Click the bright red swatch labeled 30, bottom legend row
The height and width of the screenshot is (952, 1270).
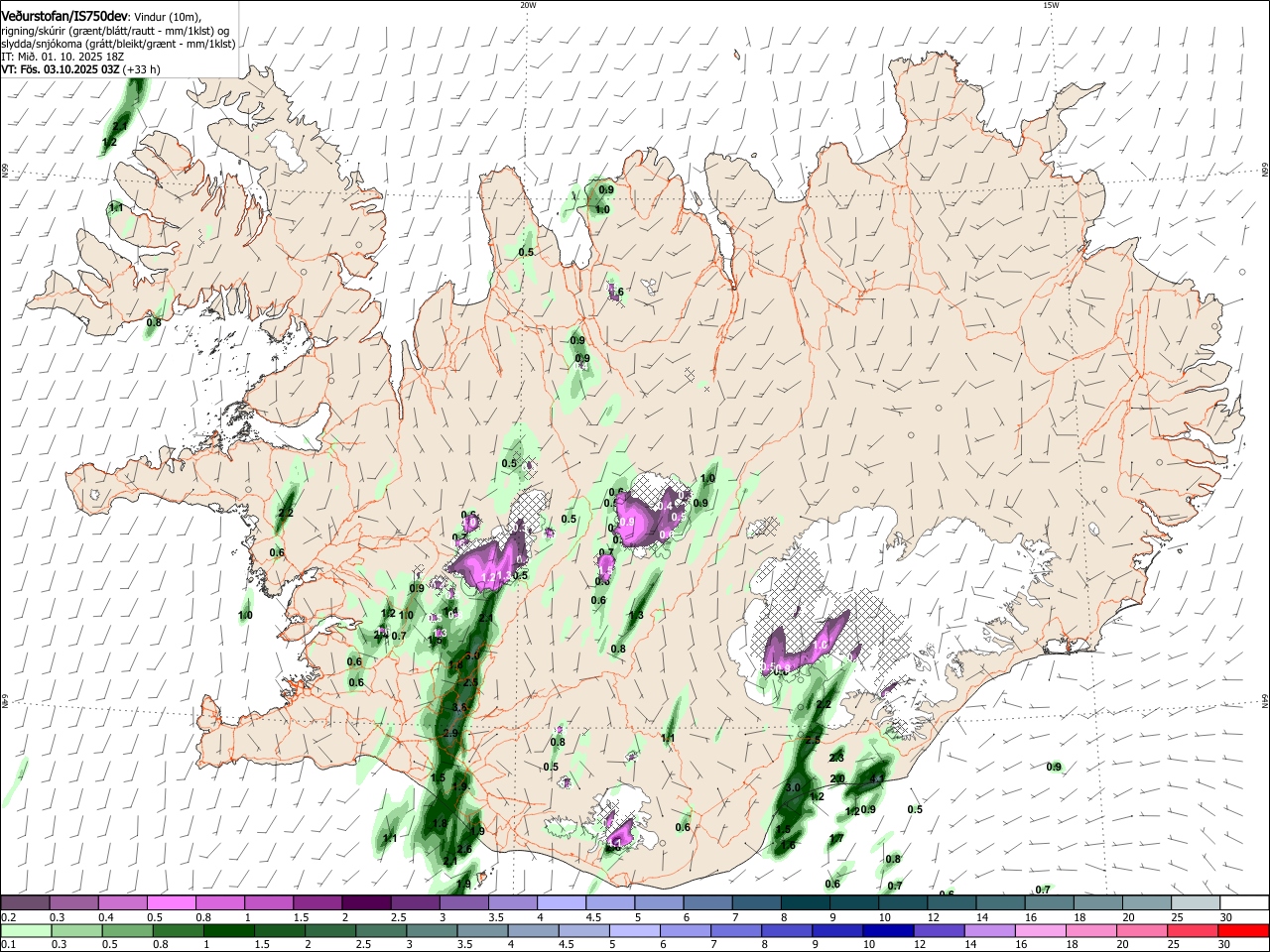[1244, 930]
